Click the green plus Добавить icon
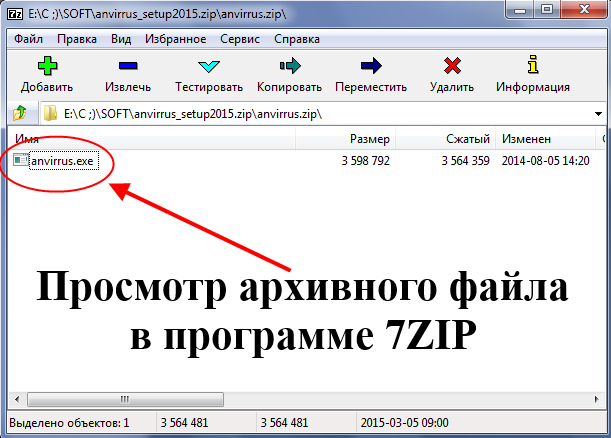This screenshot has height=438, width=611. pyautogui.click(x=48, y=66)
